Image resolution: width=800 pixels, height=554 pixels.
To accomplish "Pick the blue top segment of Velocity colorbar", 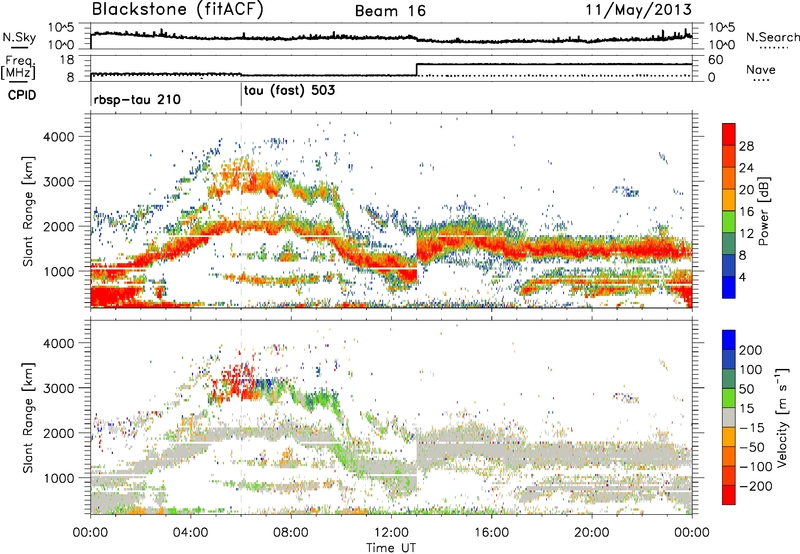I will [729, 340].
